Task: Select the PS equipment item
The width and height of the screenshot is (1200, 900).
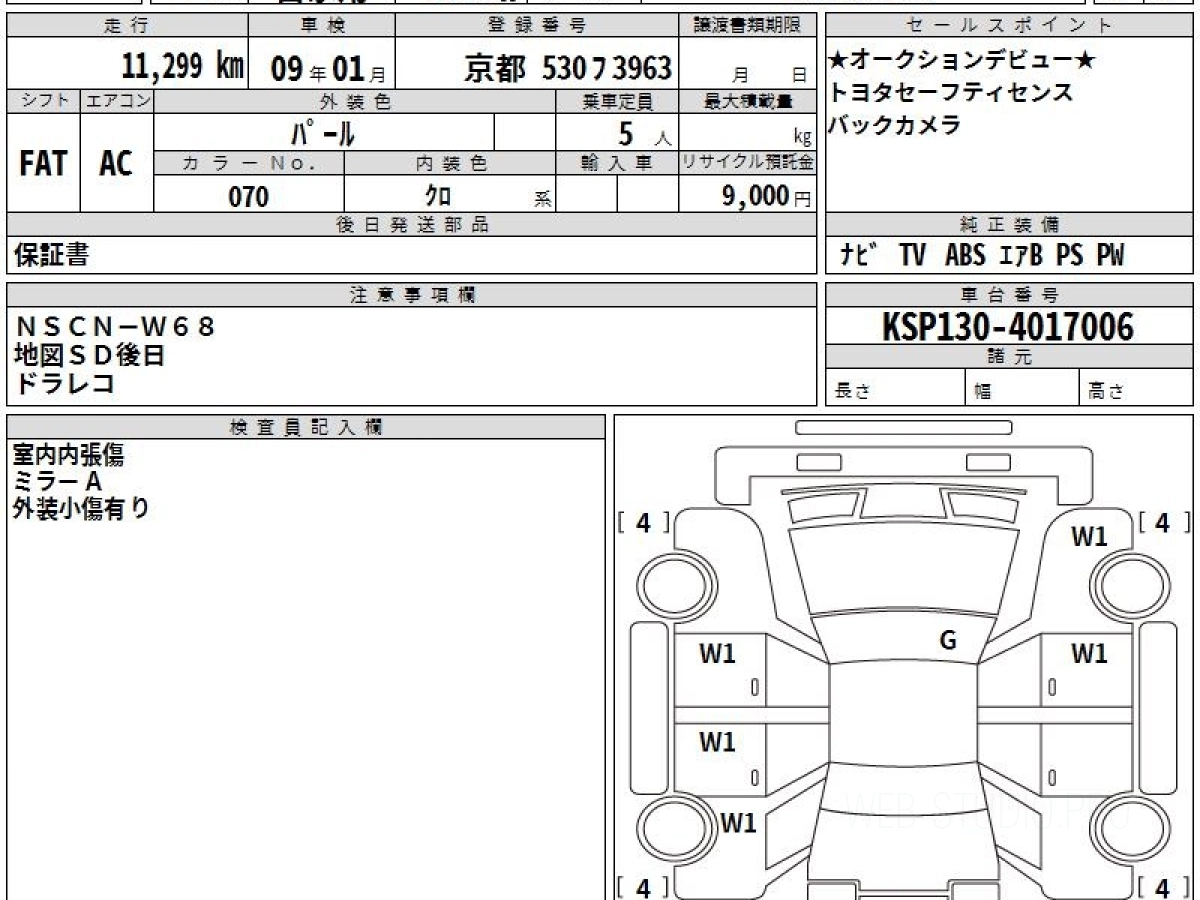Action: [x=1070, y=256]
